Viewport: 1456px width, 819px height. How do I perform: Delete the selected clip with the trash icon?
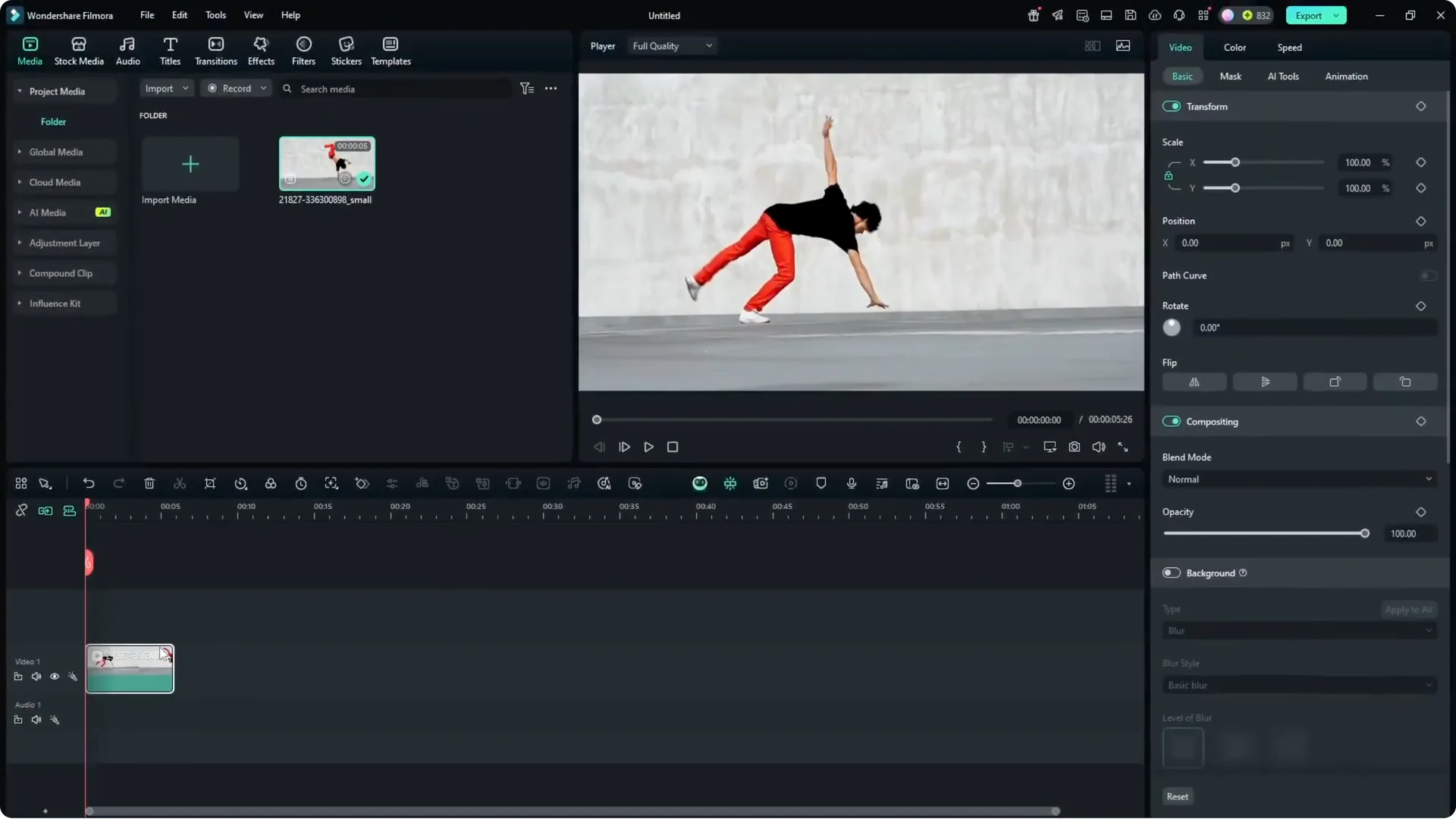click(149, 484)
